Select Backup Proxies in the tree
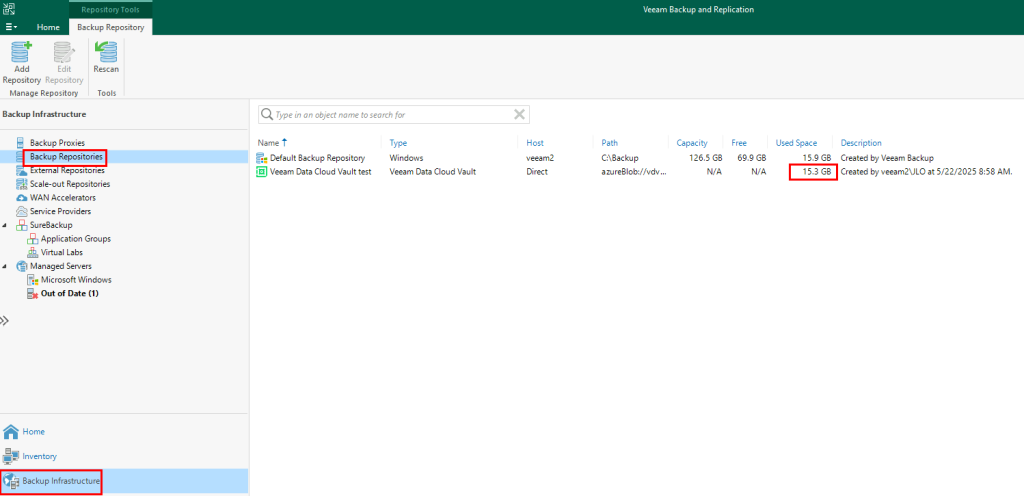1024x496 pixels. click(x=57, y=142)
